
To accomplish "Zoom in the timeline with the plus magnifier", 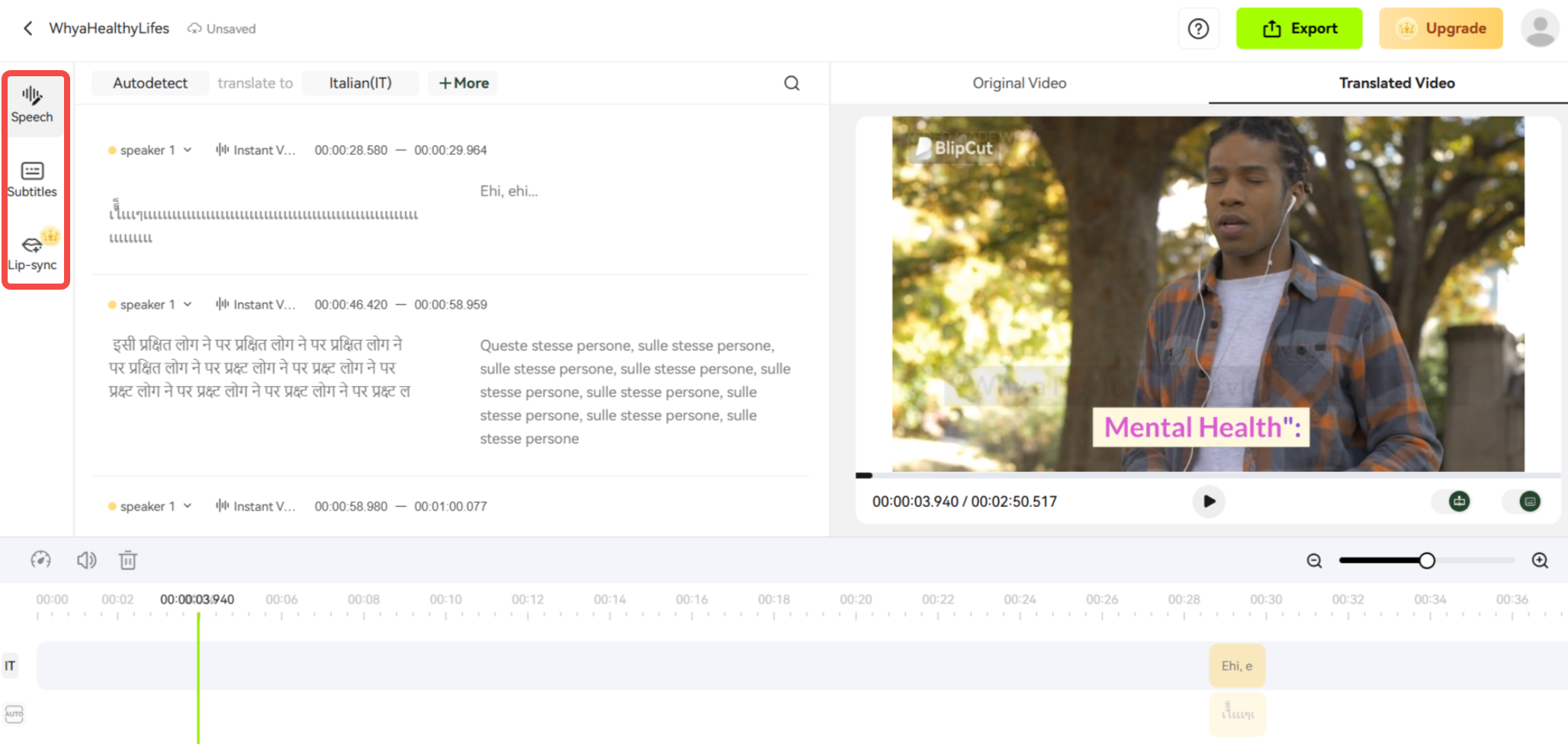I will click(1540, 560).
